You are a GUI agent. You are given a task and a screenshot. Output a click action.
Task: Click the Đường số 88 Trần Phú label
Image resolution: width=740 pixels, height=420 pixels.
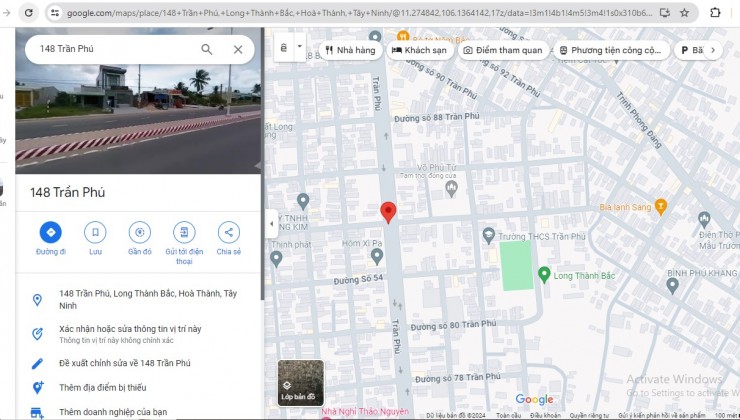tap(437, 117)
